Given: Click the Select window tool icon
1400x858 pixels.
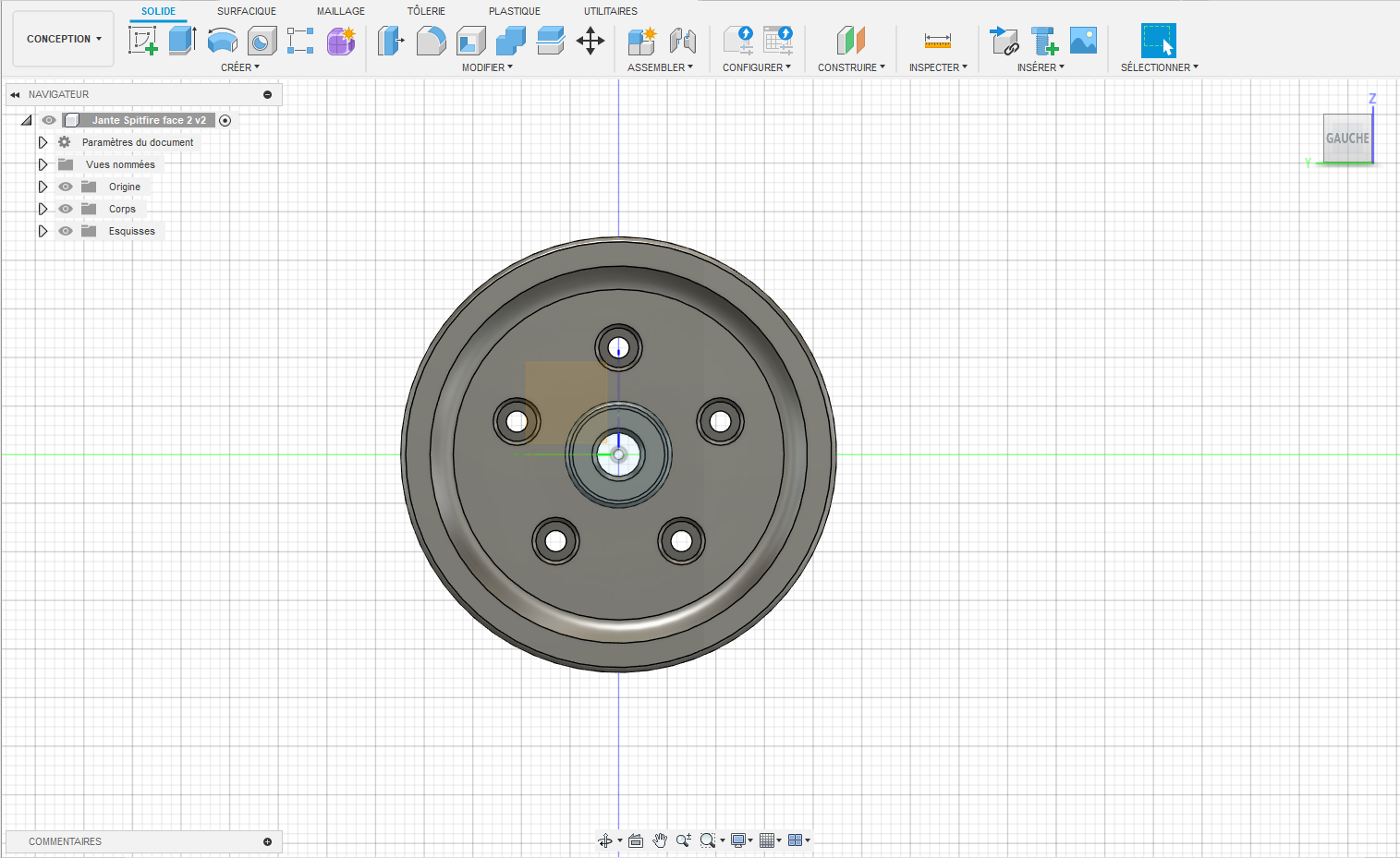Looking at the screenshot, I should [1159, 41].
